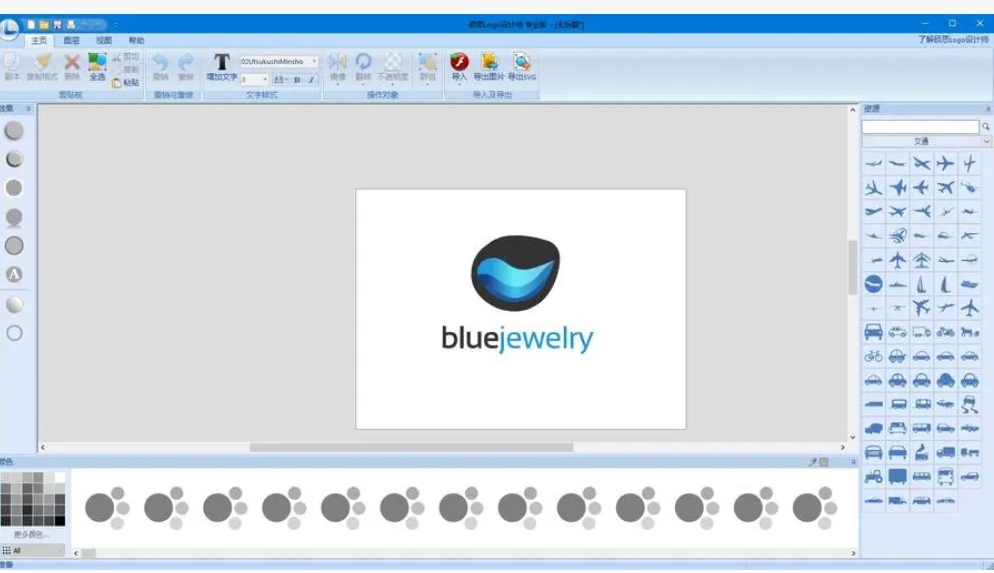Click the print icon in title bar
Viewport: 994px width, 573px height.
click(x=71, y=25)
